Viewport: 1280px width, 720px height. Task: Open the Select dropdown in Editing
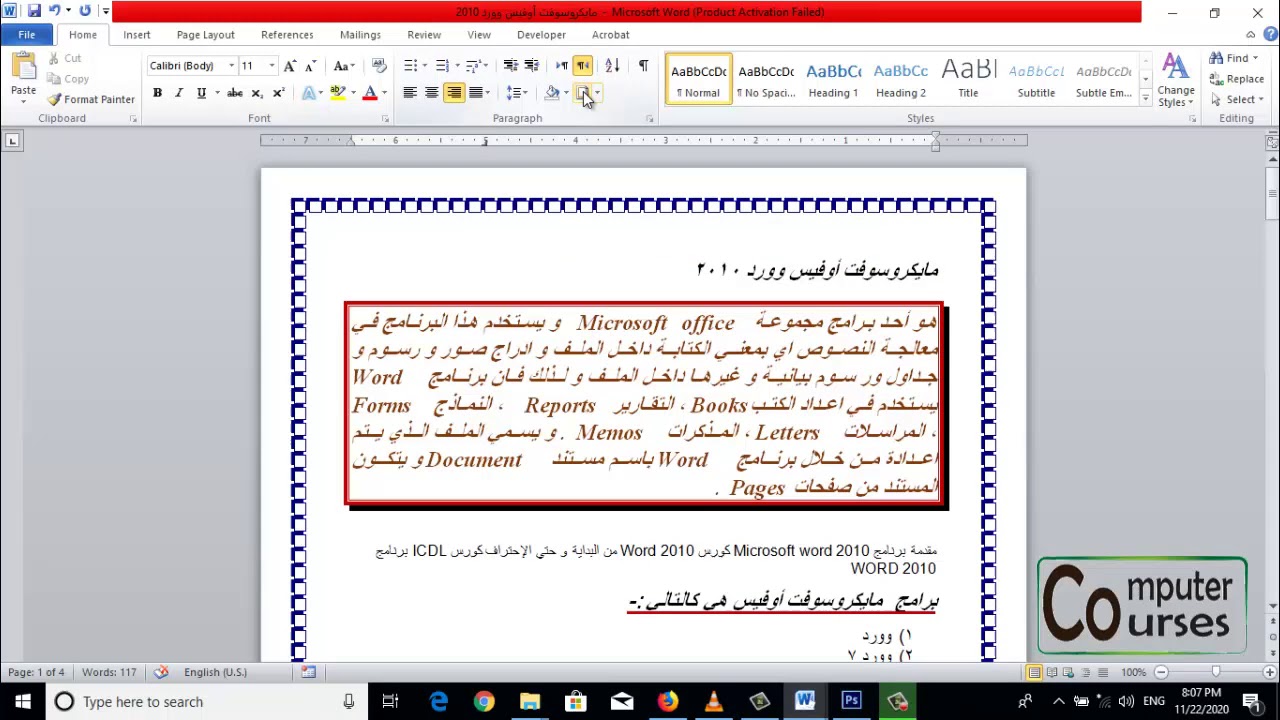pyautogui.click(x=1240, y=100)
